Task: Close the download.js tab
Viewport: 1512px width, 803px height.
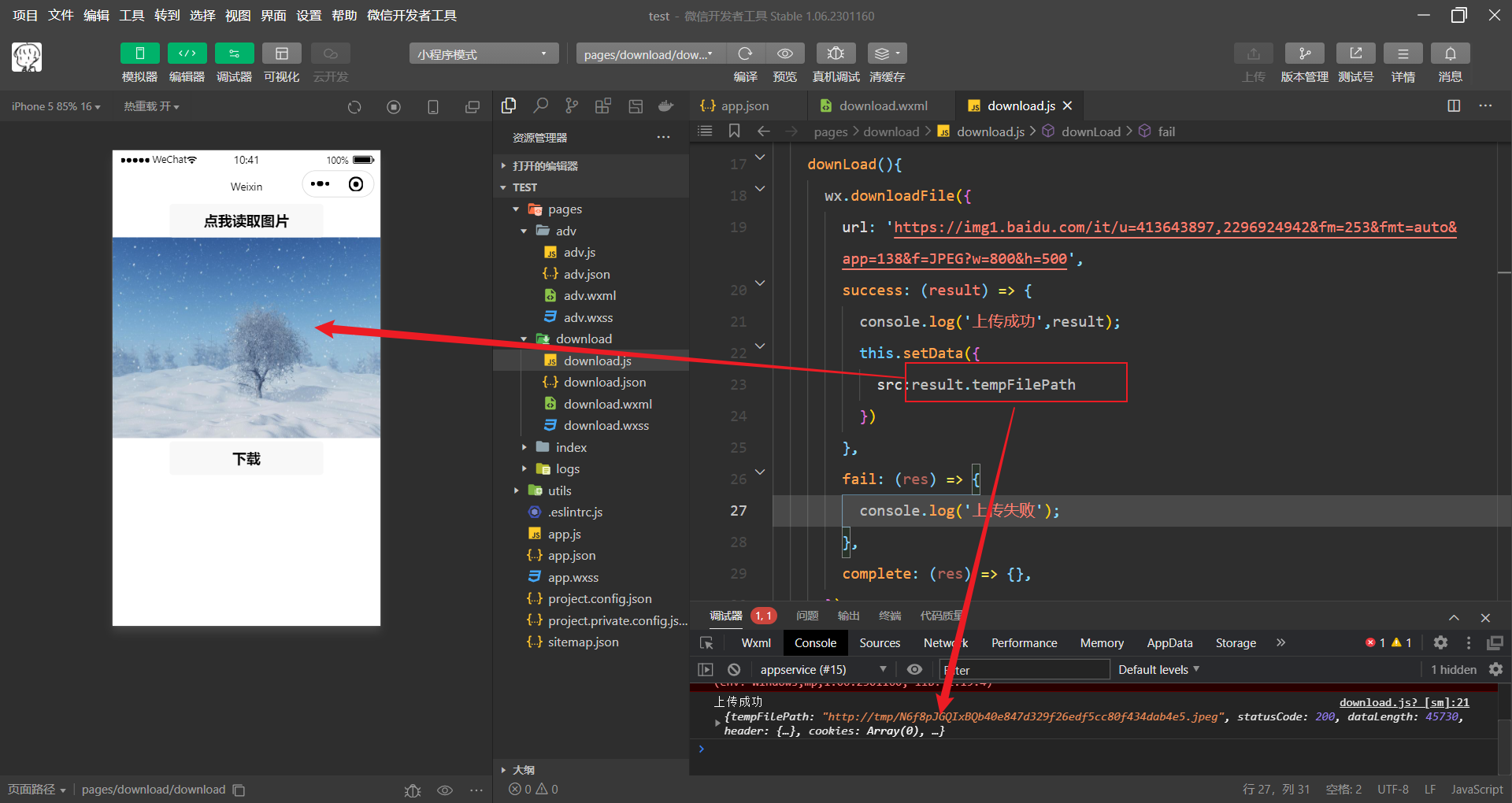Action: (1067, 105)
